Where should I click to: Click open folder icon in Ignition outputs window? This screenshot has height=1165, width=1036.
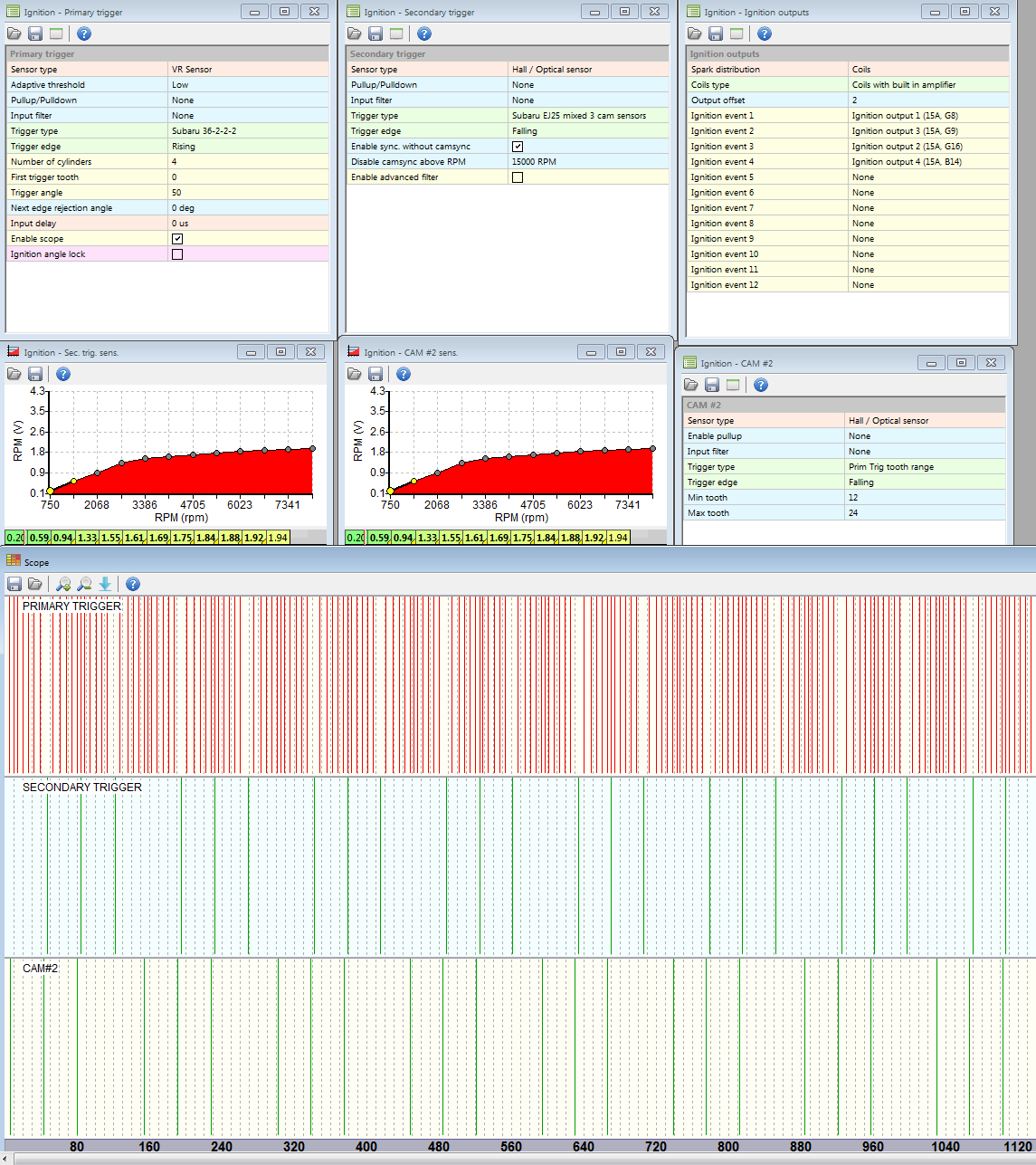click(695, 33)
